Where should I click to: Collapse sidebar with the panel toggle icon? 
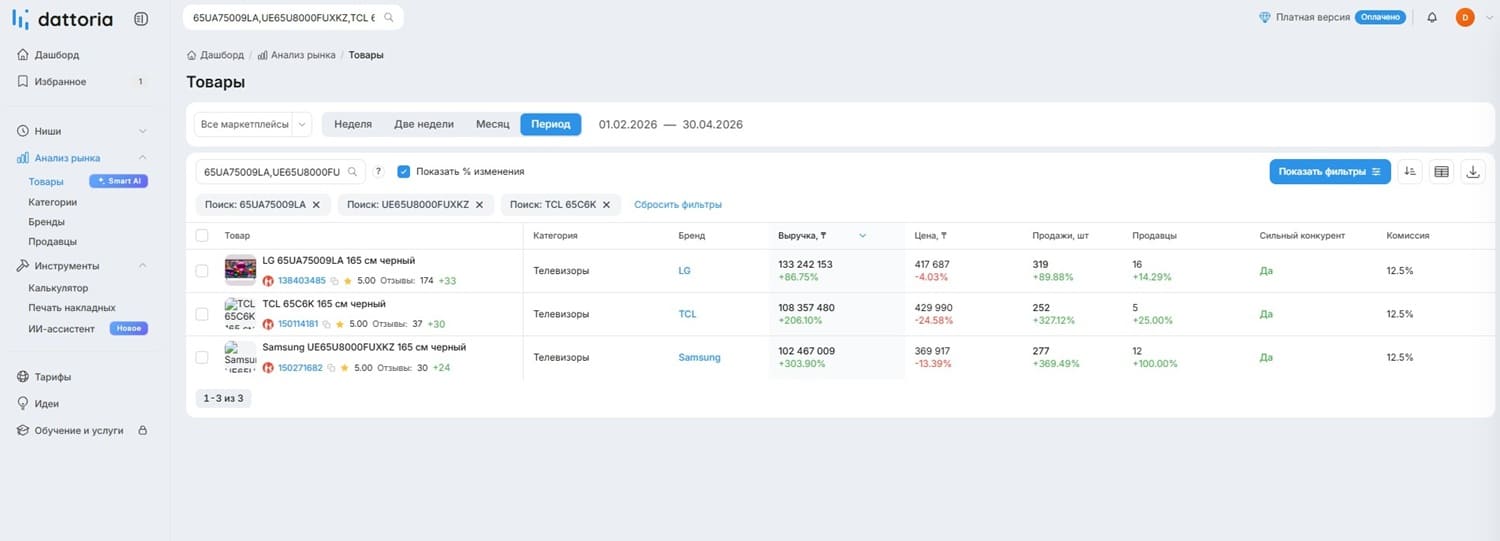pos(141,18)
